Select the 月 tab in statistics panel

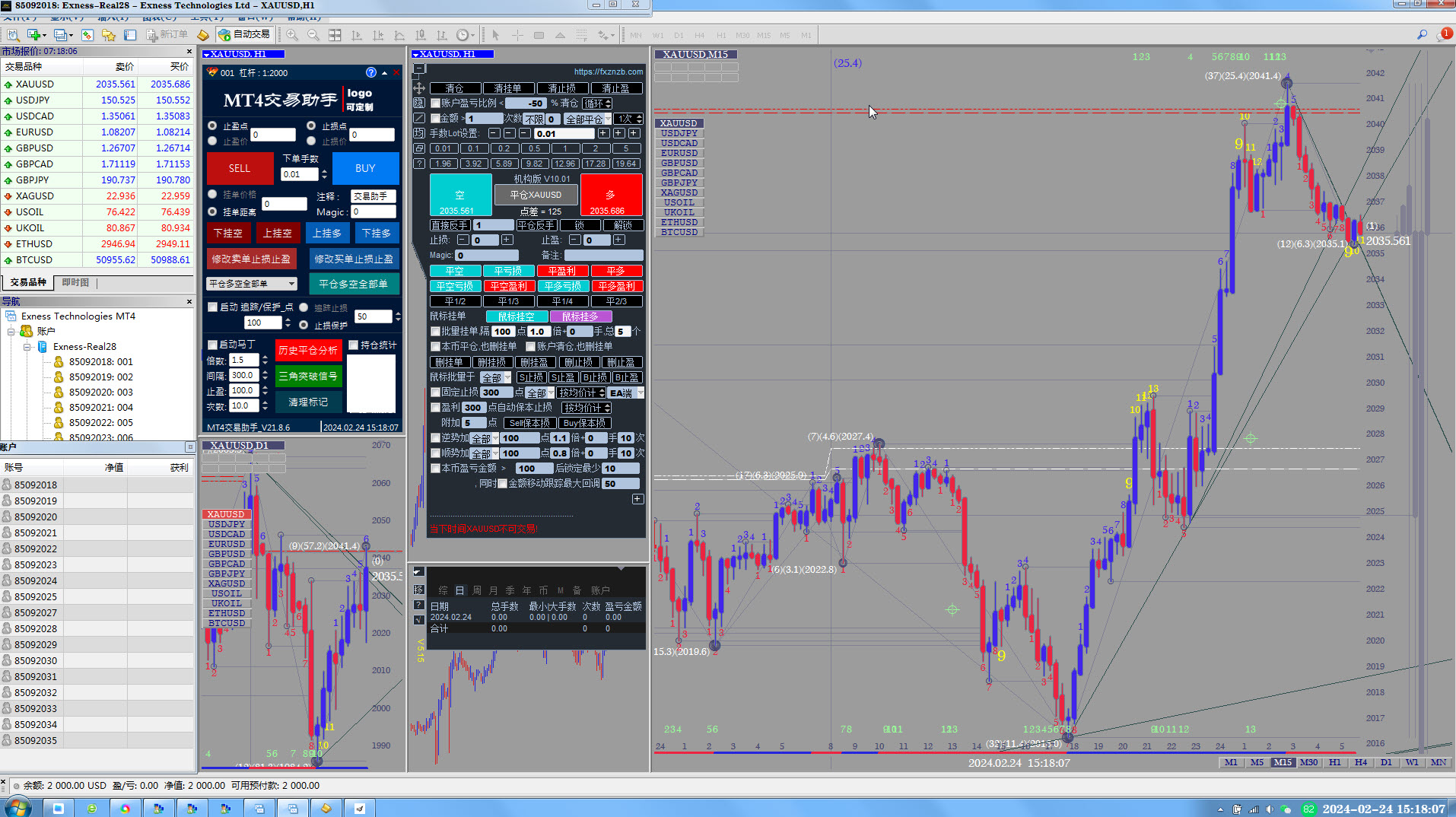493,590
